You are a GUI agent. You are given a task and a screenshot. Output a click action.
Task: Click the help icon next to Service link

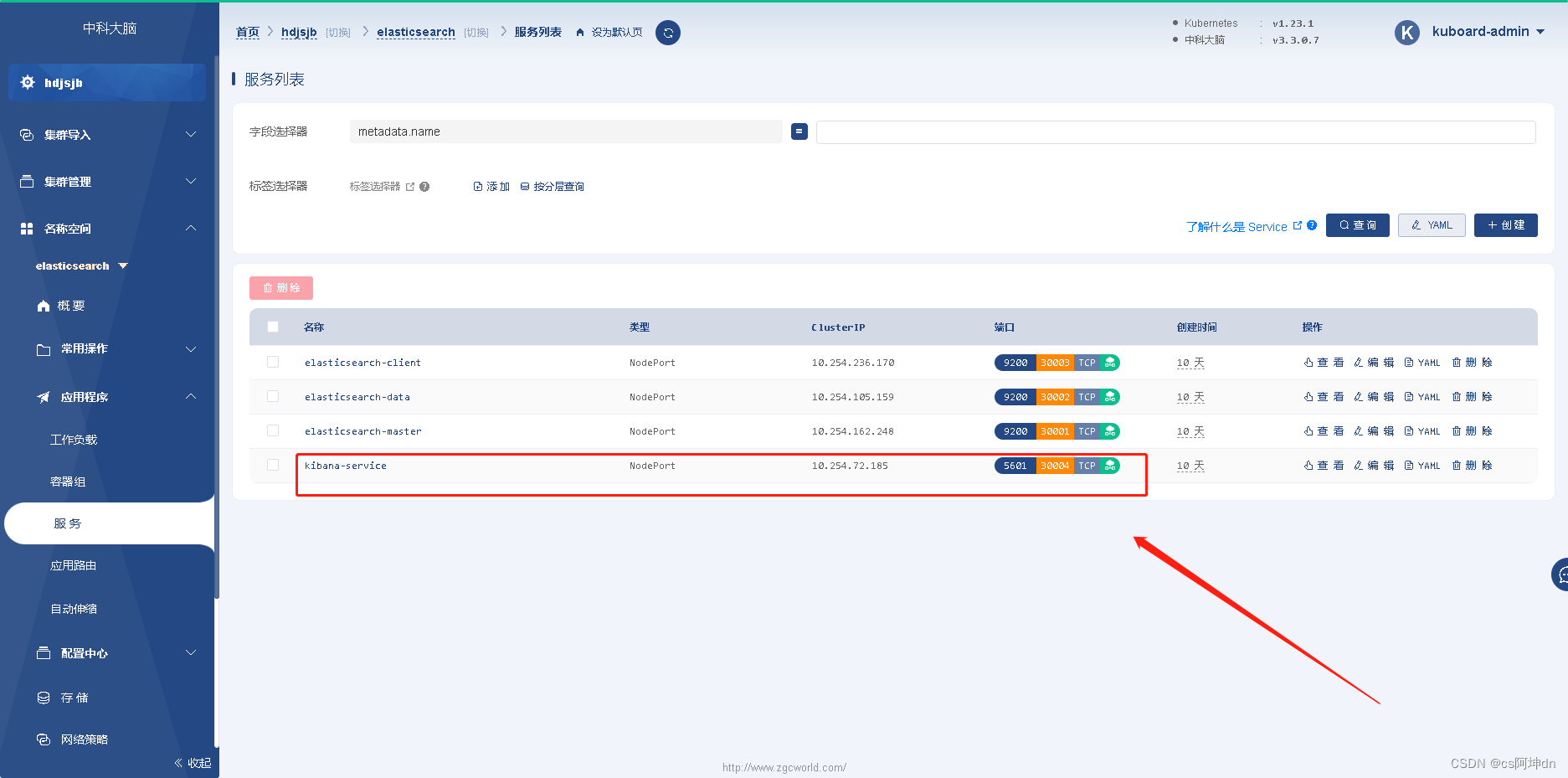[x=1312, y=225]
